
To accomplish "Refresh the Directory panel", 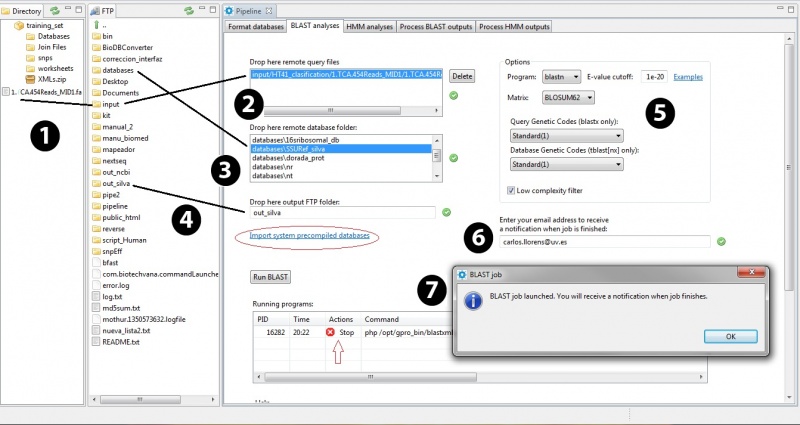I will 55,10.
